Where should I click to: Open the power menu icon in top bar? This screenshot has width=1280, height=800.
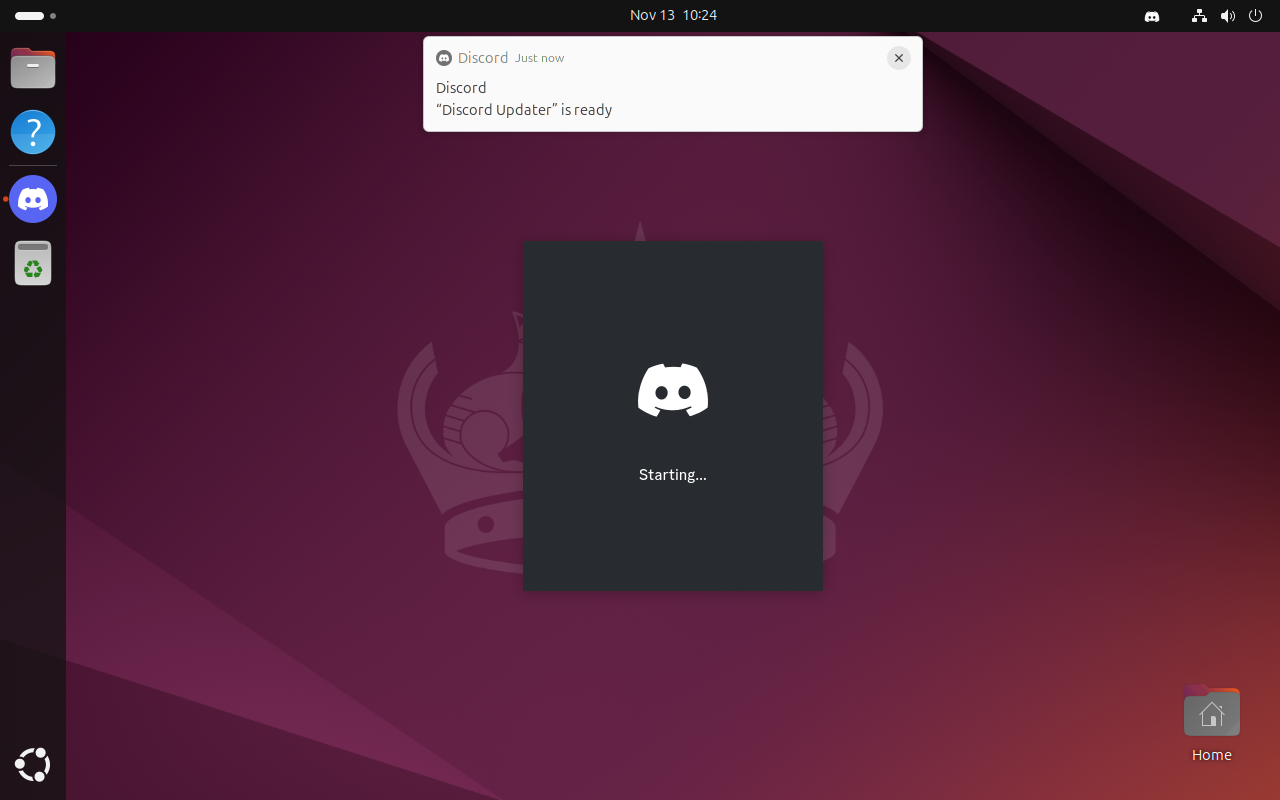[1255, 16]
